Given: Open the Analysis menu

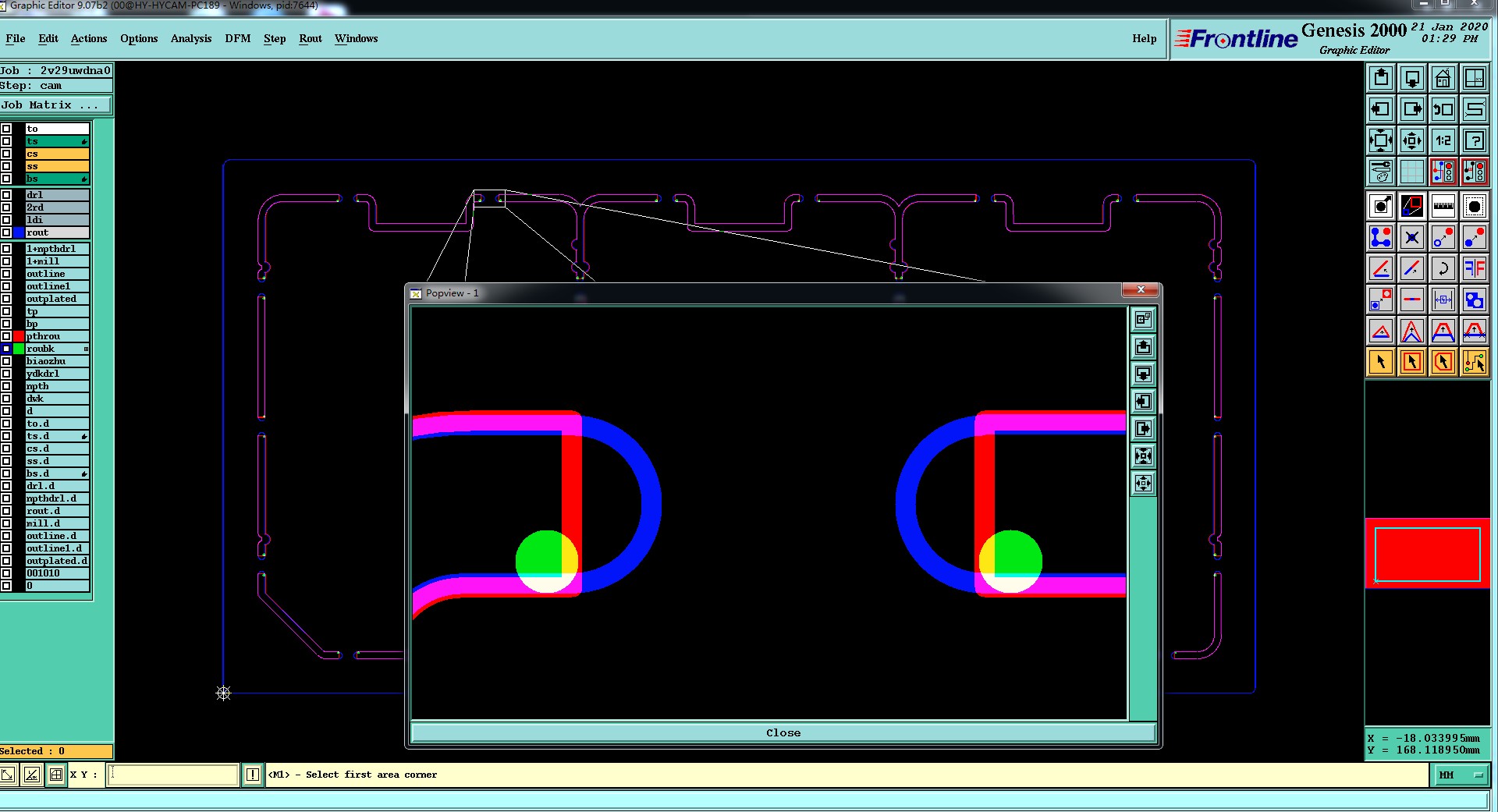Looking at the screenshot, I should tap(191, 38).
